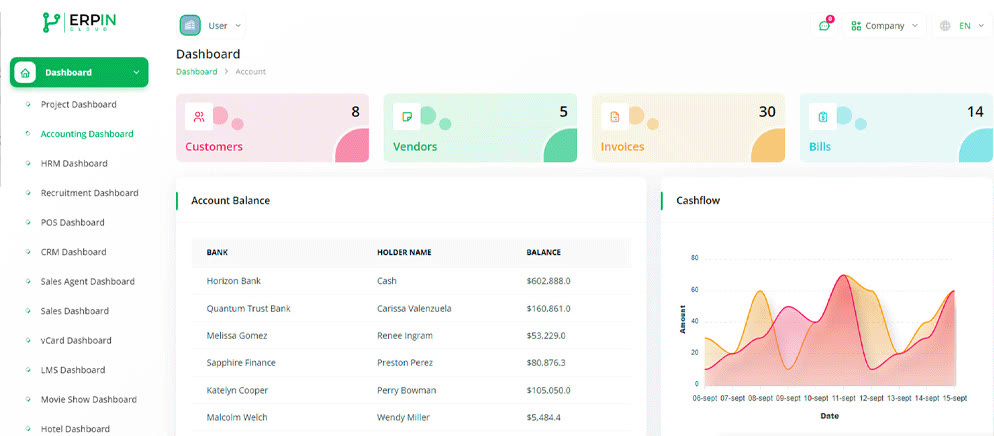This screenshot has width=994, height=436.
Task: Click the Company grid icon
Action: click(856, 26)
